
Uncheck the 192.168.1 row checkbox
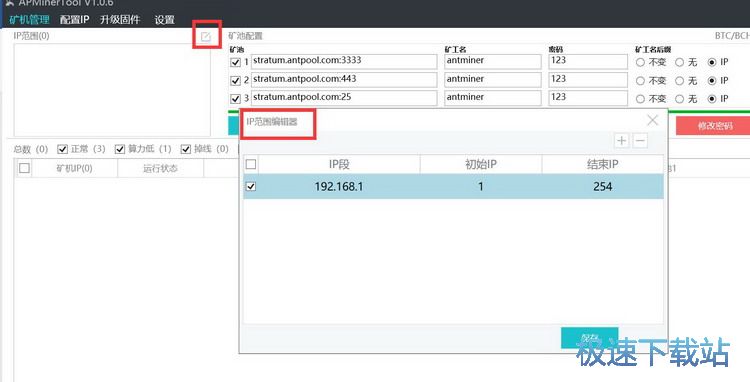click(x=251, y=186)
